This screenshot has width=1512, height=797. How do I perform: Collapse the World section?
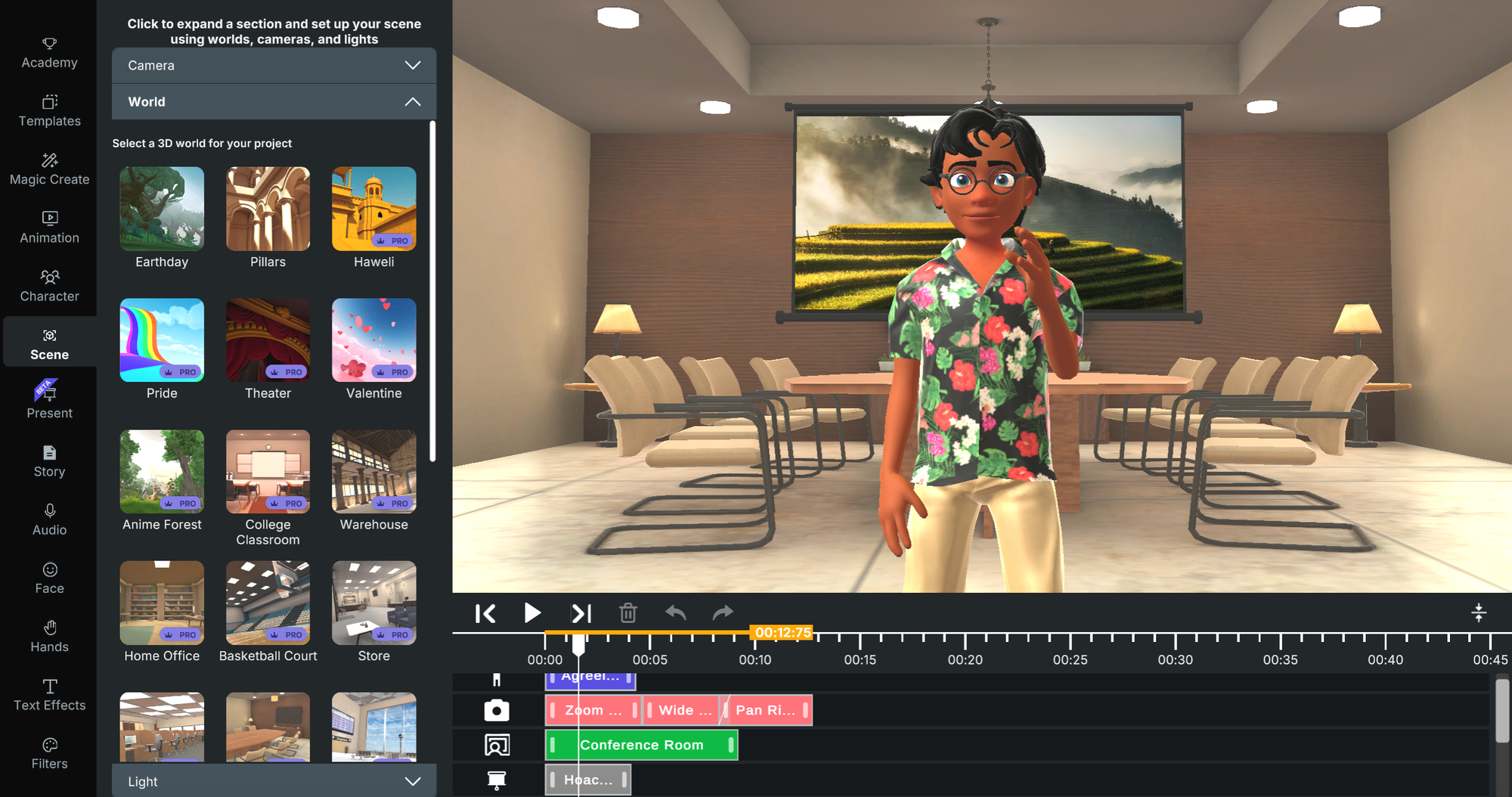(274, 101)
